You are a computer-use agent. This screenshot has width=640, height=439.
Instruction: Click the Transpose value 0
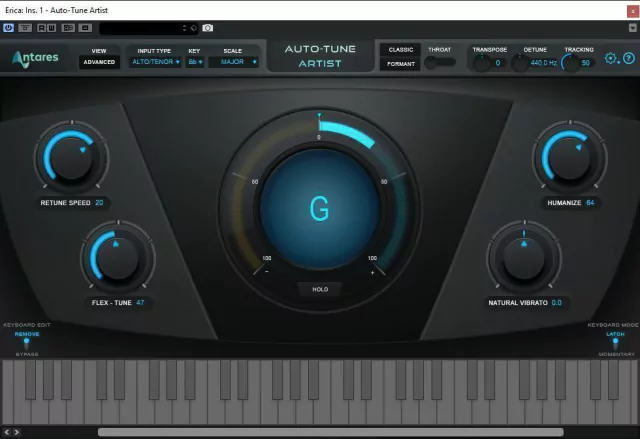498,63
